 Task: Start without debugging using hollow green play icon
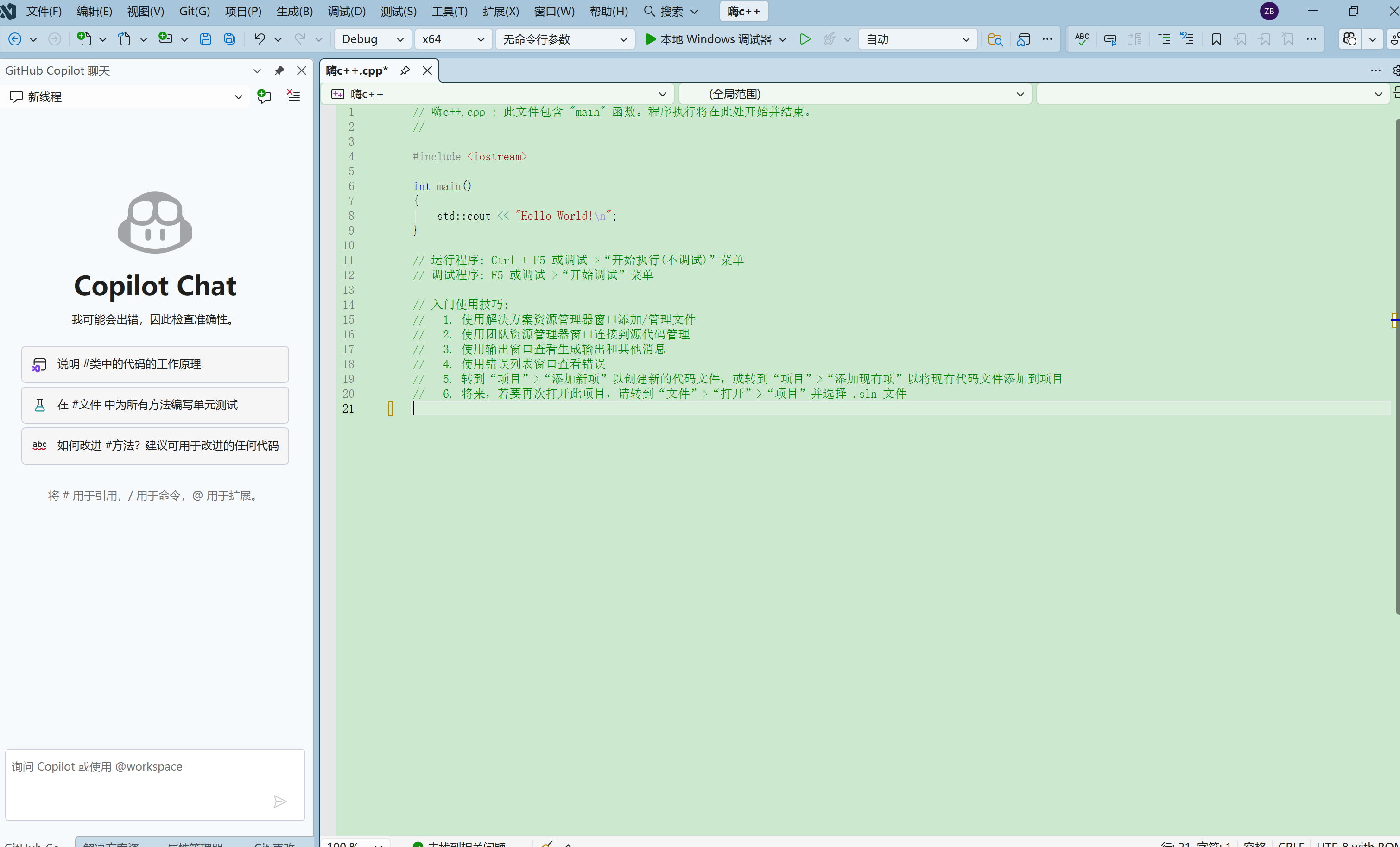(x=805, y=39)
